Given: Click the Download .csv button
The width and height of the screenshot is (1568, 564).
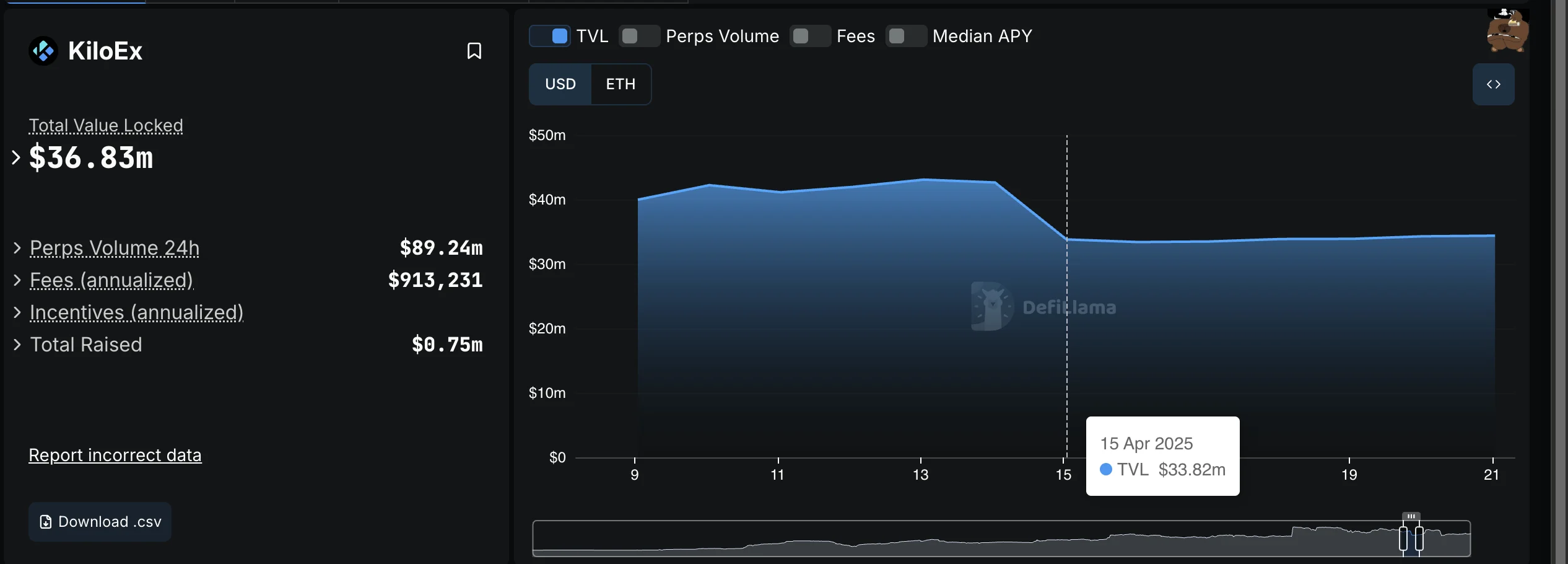Looking at the screenshot, I should click(x=100, y=522).
